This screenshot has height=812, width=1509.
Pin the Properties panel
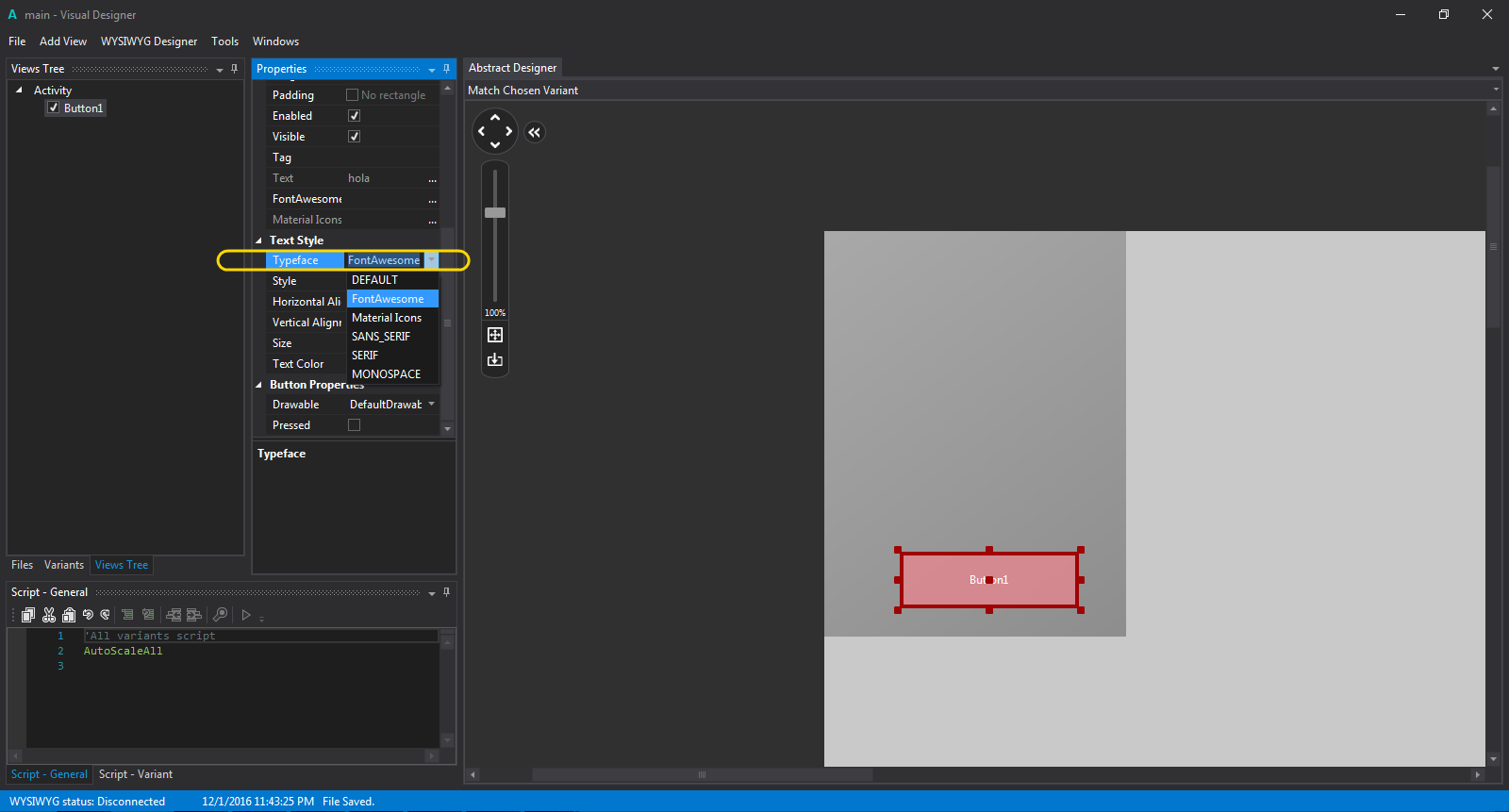(x=447, y=69)
